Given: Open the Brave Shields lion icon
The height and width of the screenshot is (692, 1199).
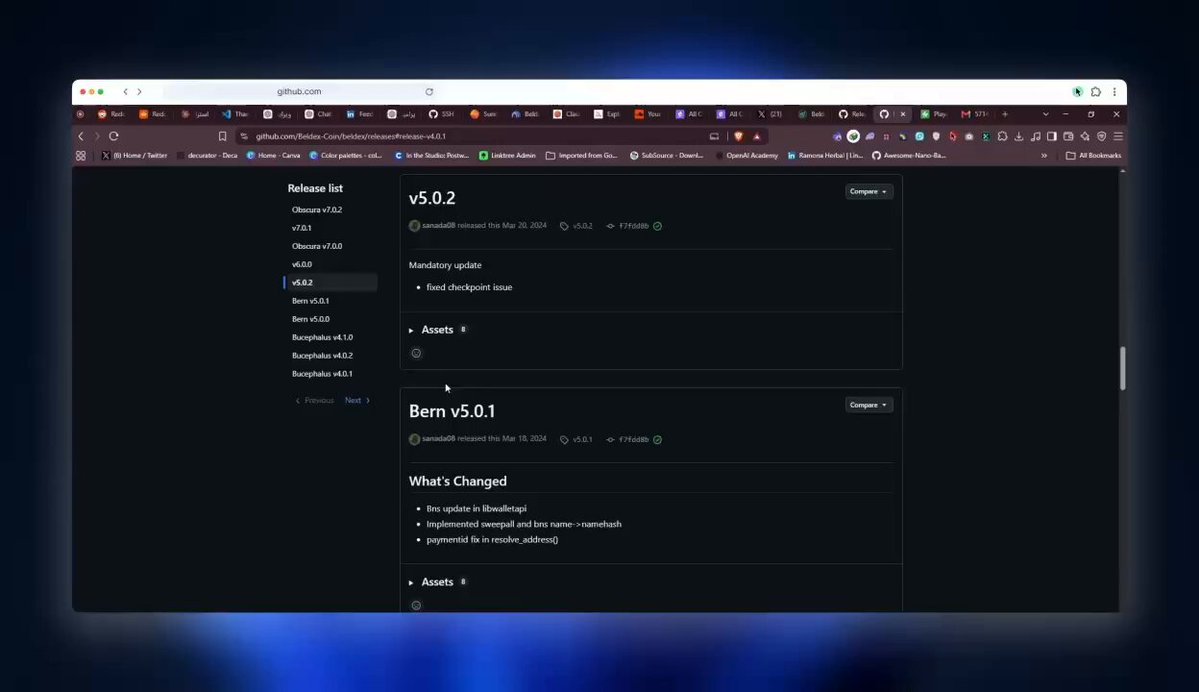Looking at the screenshot, I should pos(739,136).
